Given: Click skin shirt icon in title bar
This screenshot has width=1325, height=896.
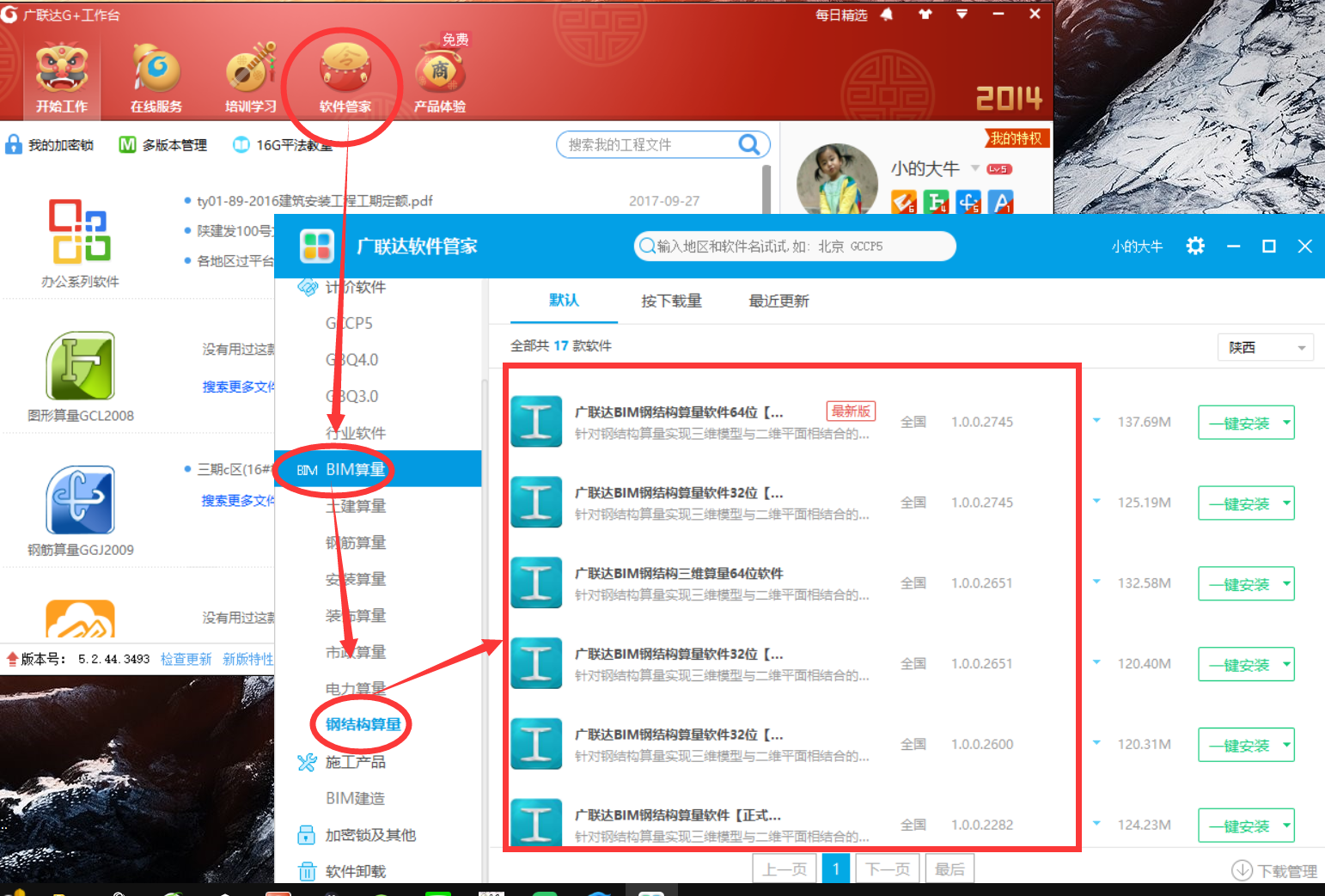Looking at the screenshot, I should tap(925, 15).
